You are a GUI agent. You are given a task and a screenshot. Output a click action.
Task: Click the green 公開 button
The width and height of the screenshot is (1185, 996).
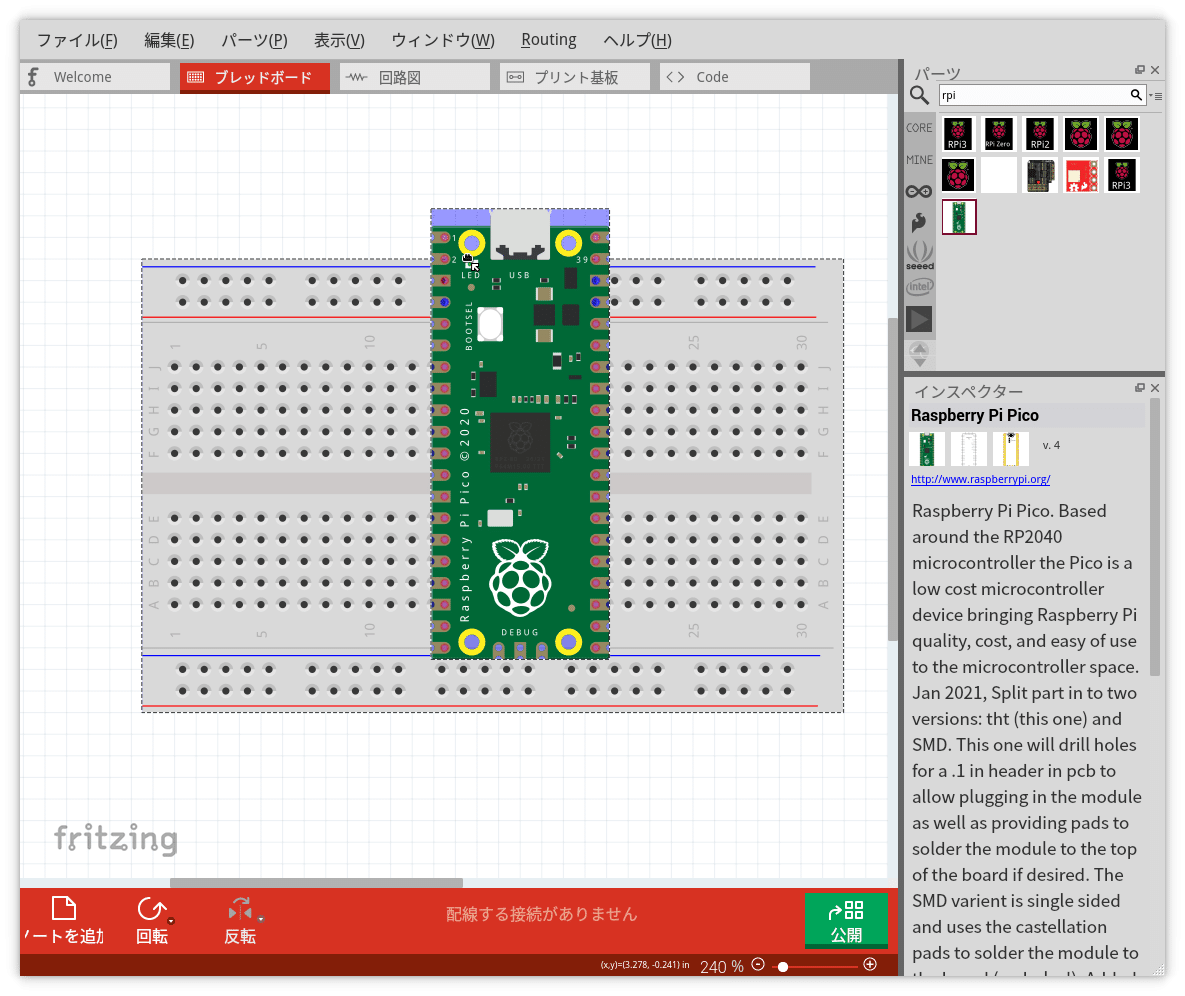point(846,920)
